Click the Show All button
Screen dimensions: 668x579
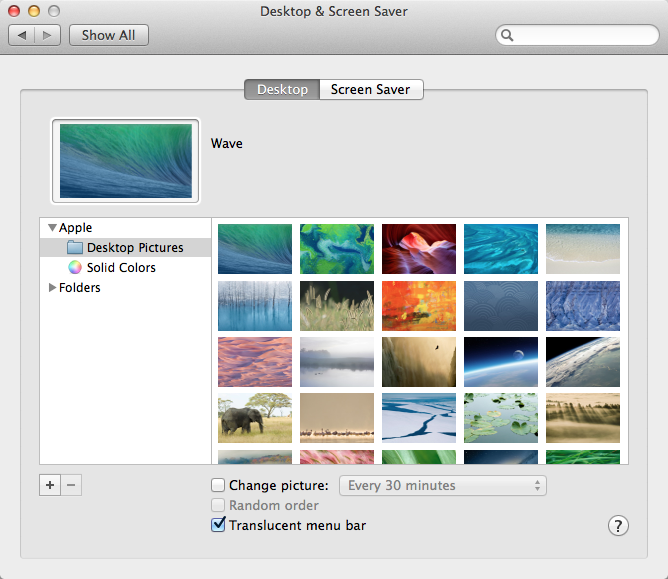pos(109,35)
